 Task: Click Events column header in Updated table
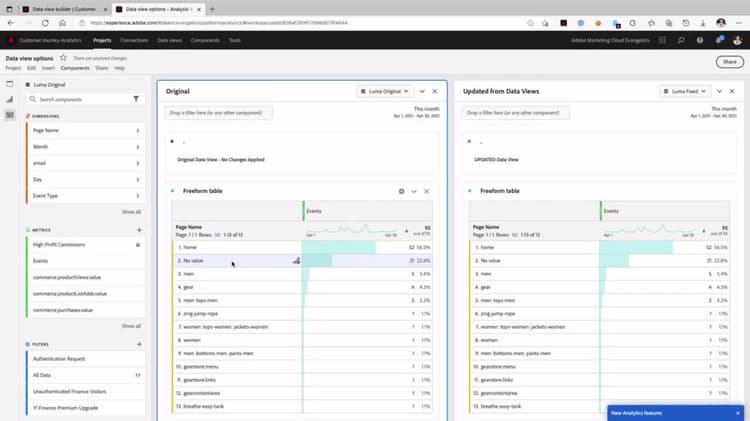(x=665, y=211)
